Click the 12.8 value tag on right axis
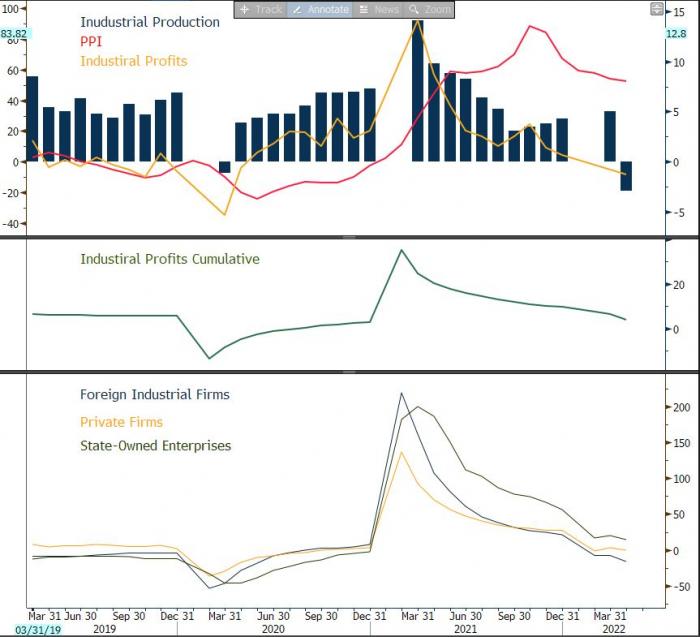The image size is (700, 637). pos(676,33)
